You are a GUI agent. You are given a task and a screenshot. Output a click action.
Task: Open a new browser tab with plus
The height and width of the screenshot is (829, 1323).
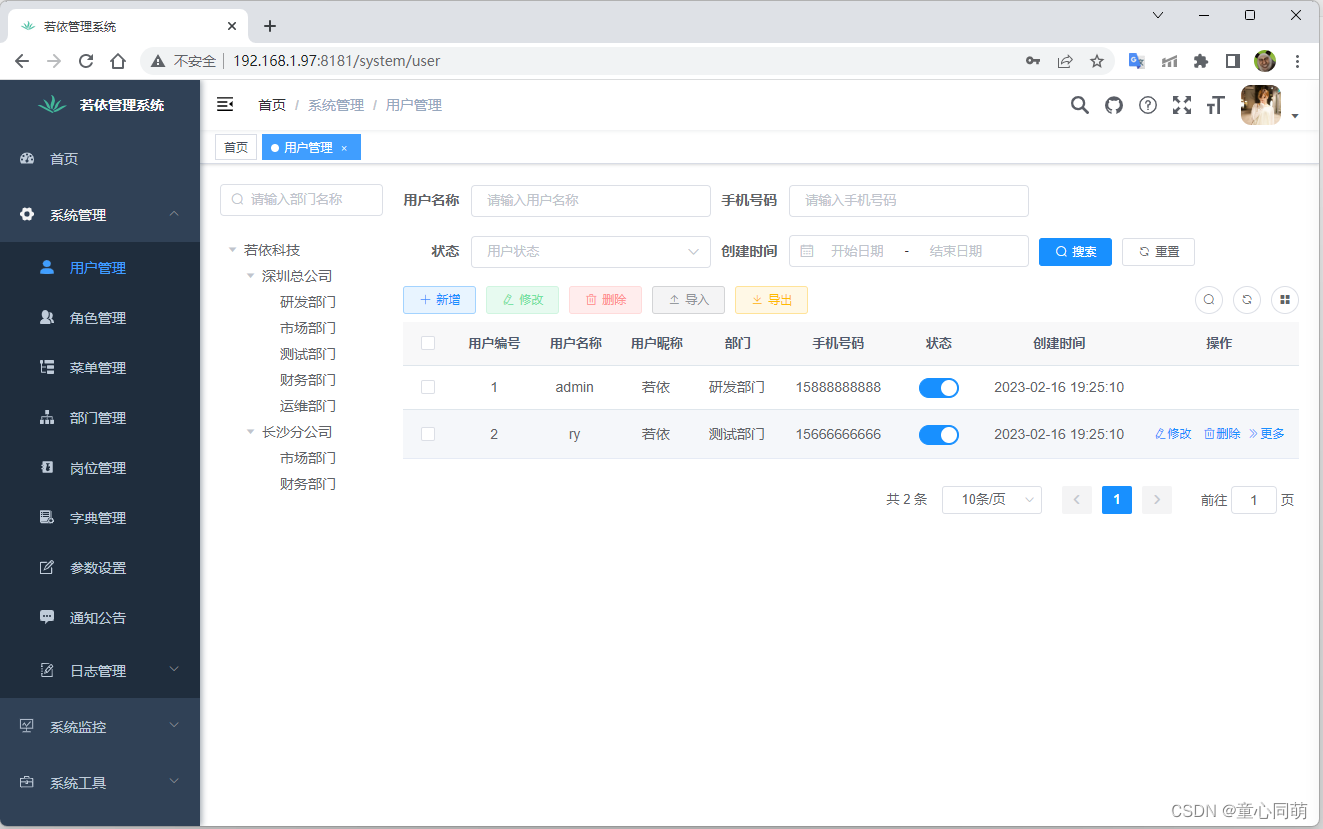[269, 26]
